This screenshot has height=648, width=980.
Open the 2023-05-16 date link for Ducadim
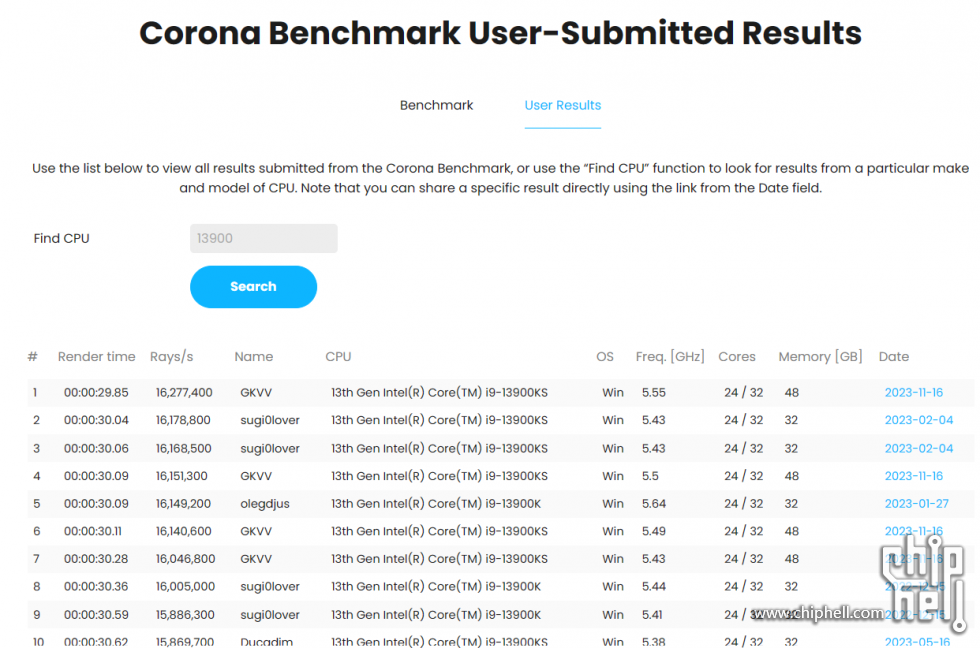pos(917,642)
